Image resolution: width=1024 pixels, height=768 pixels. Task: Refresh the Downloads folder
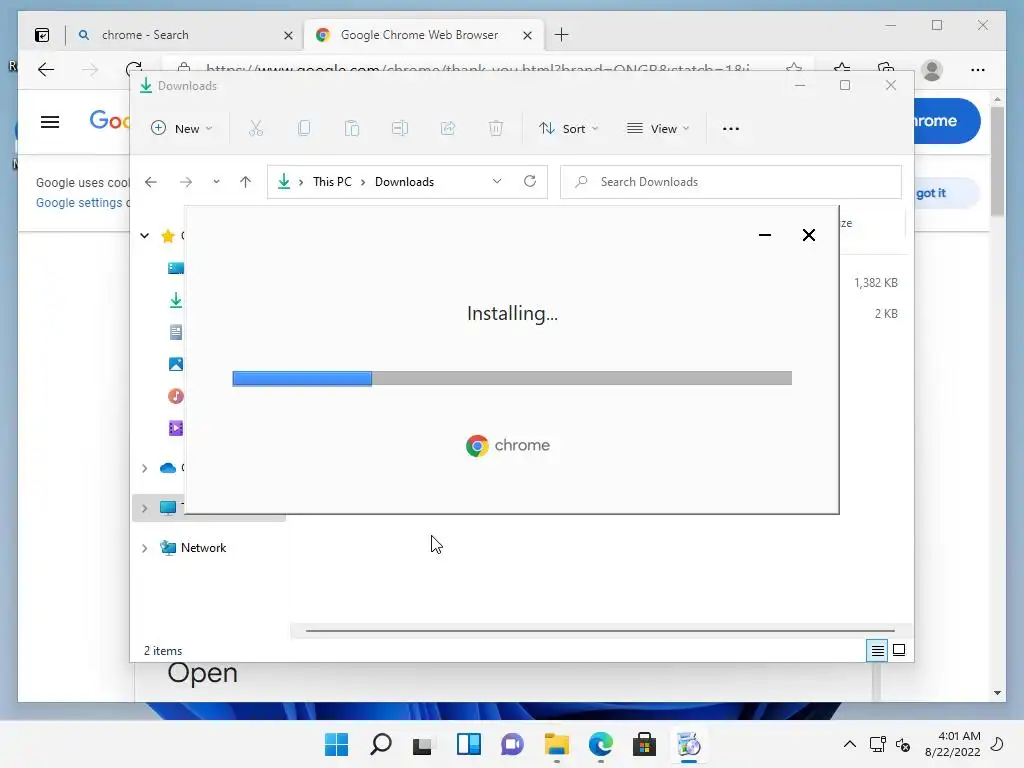pos(530,181)
